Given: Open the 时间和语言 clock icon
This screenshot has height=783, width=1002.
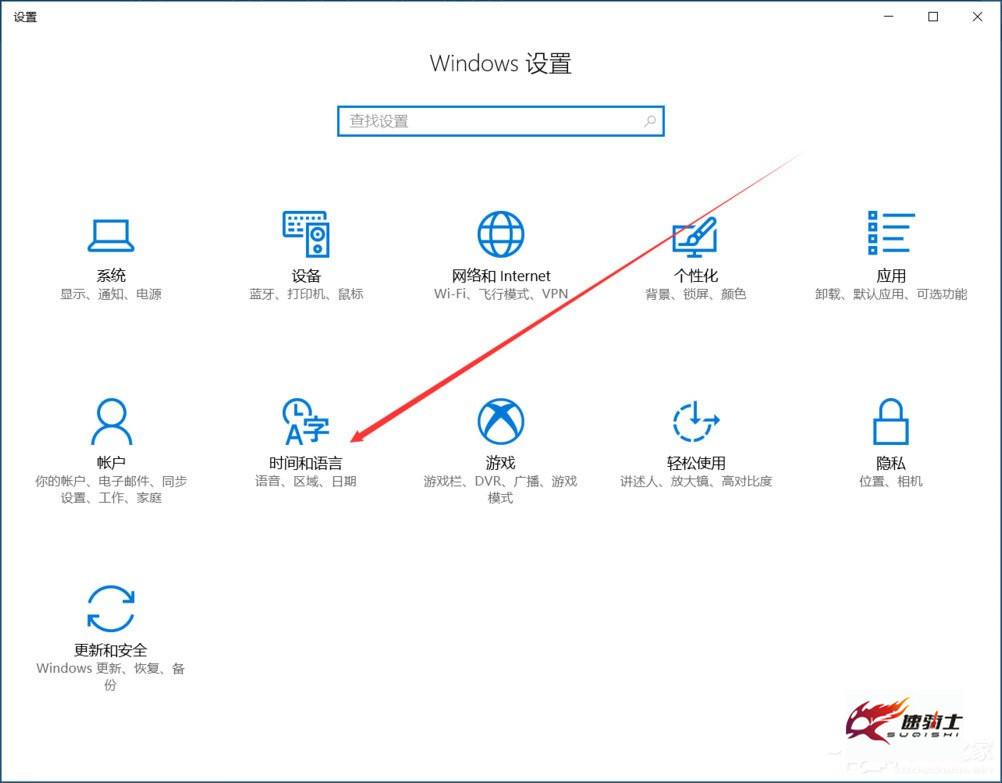Looking at the screenshot, I should [306, 421].
